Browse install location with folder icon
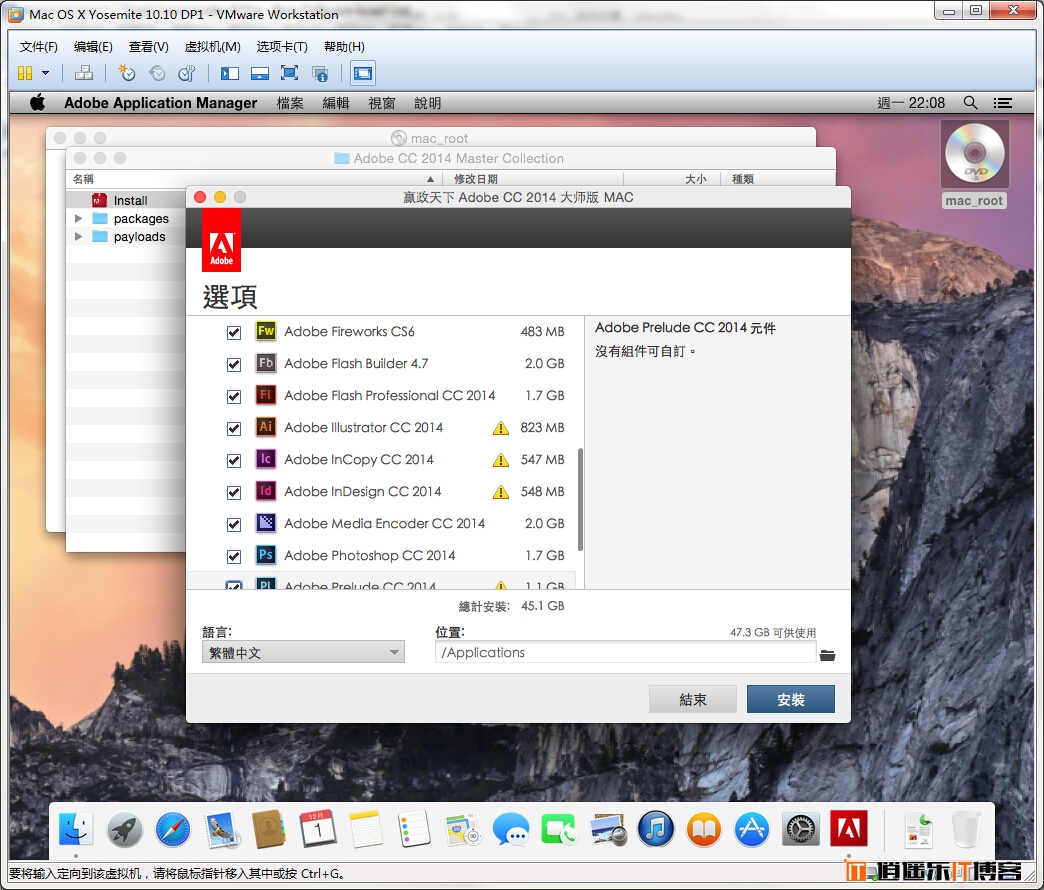This screenshot has width=1044, height=890. (828, 655)
